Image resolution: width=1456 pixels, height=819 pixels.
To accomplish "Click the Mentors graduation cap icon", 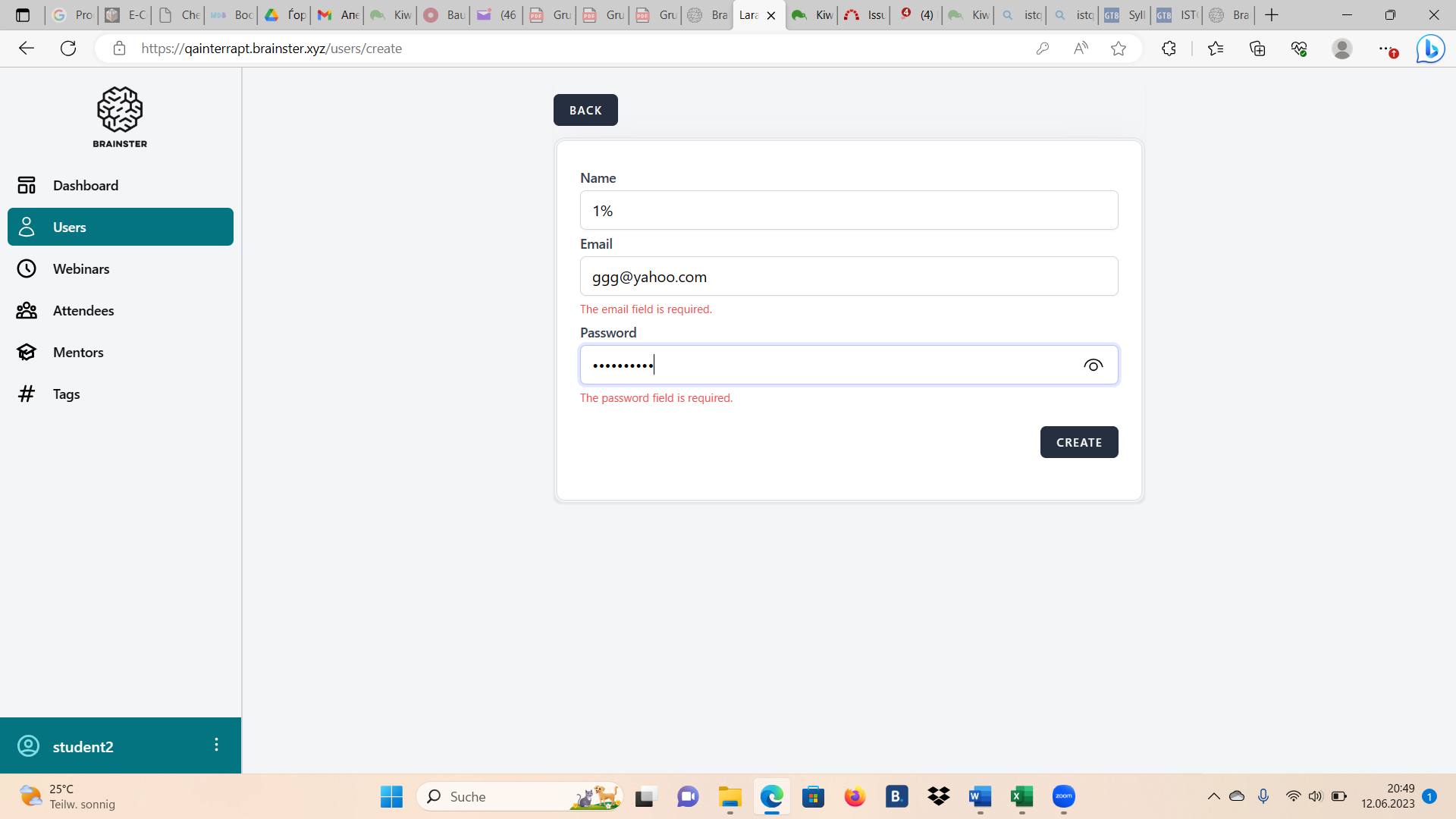I will (x=27, y=352).
